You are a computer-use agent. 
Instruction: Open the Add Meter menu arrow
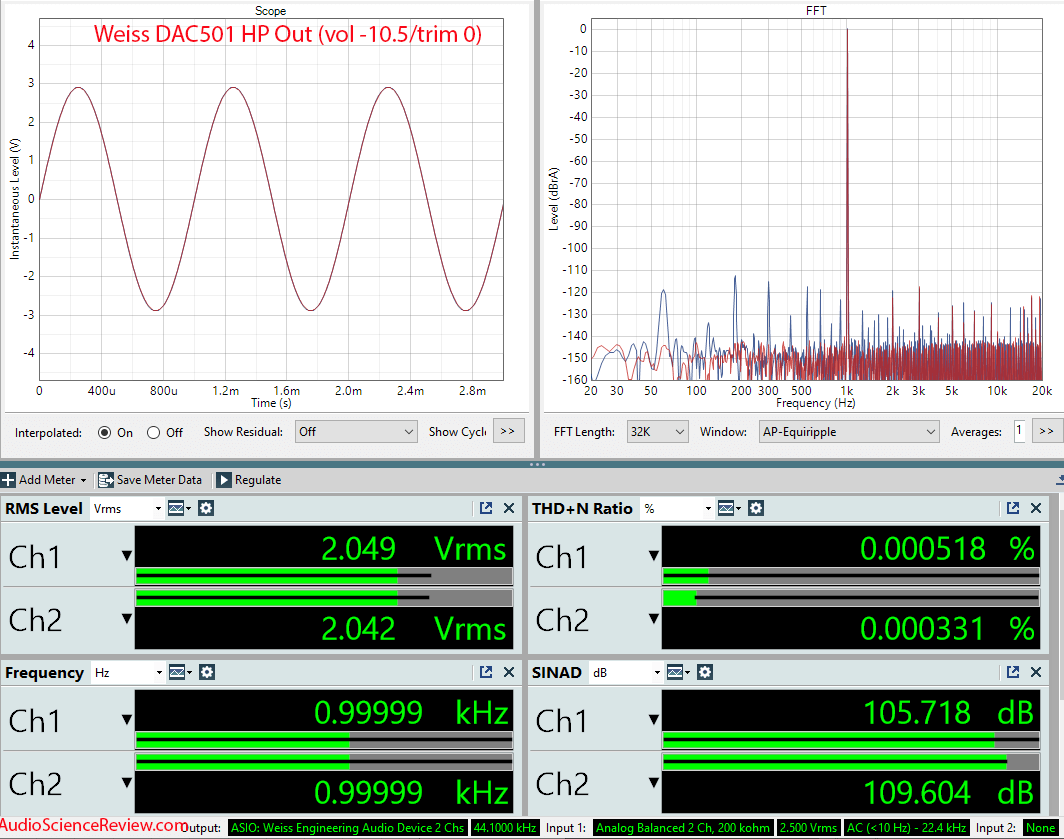tap(83, 481)
